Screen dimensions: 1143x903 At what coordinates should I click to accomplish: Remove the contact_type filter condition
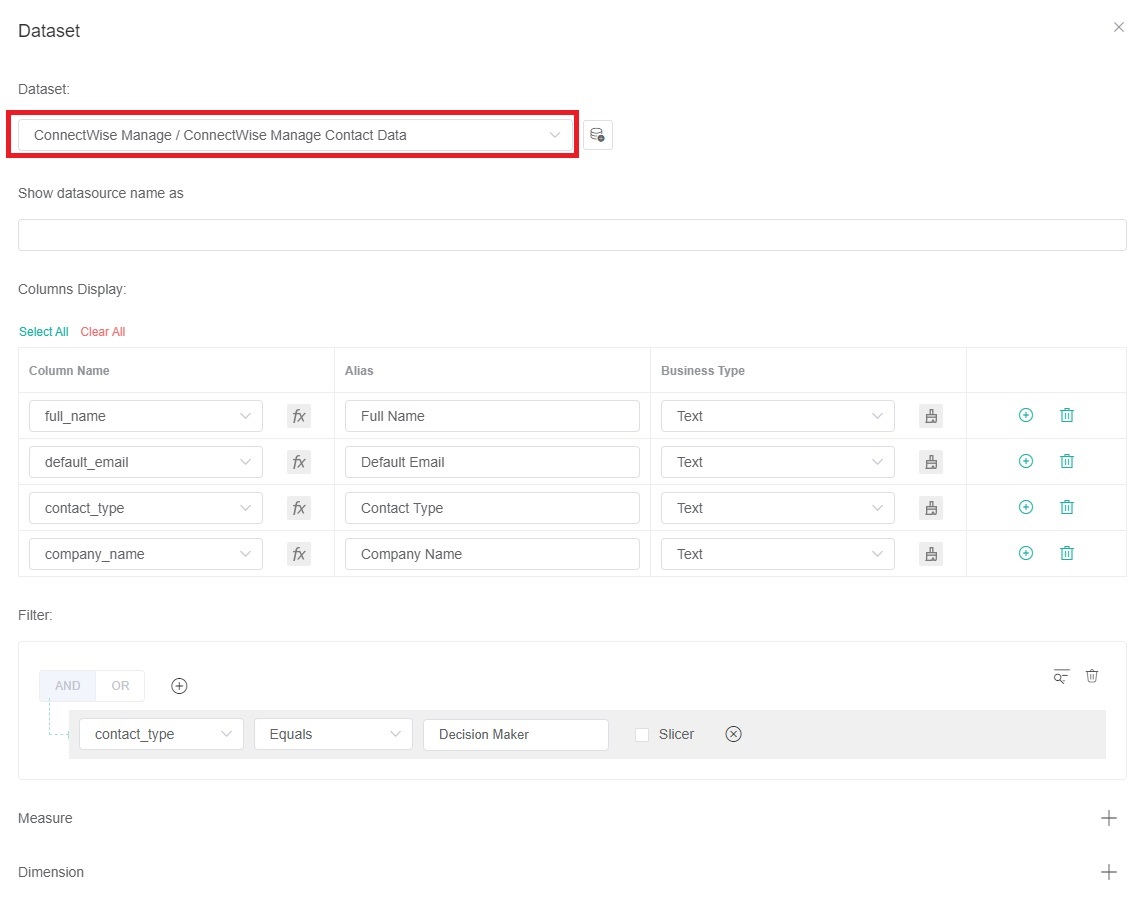733,734
